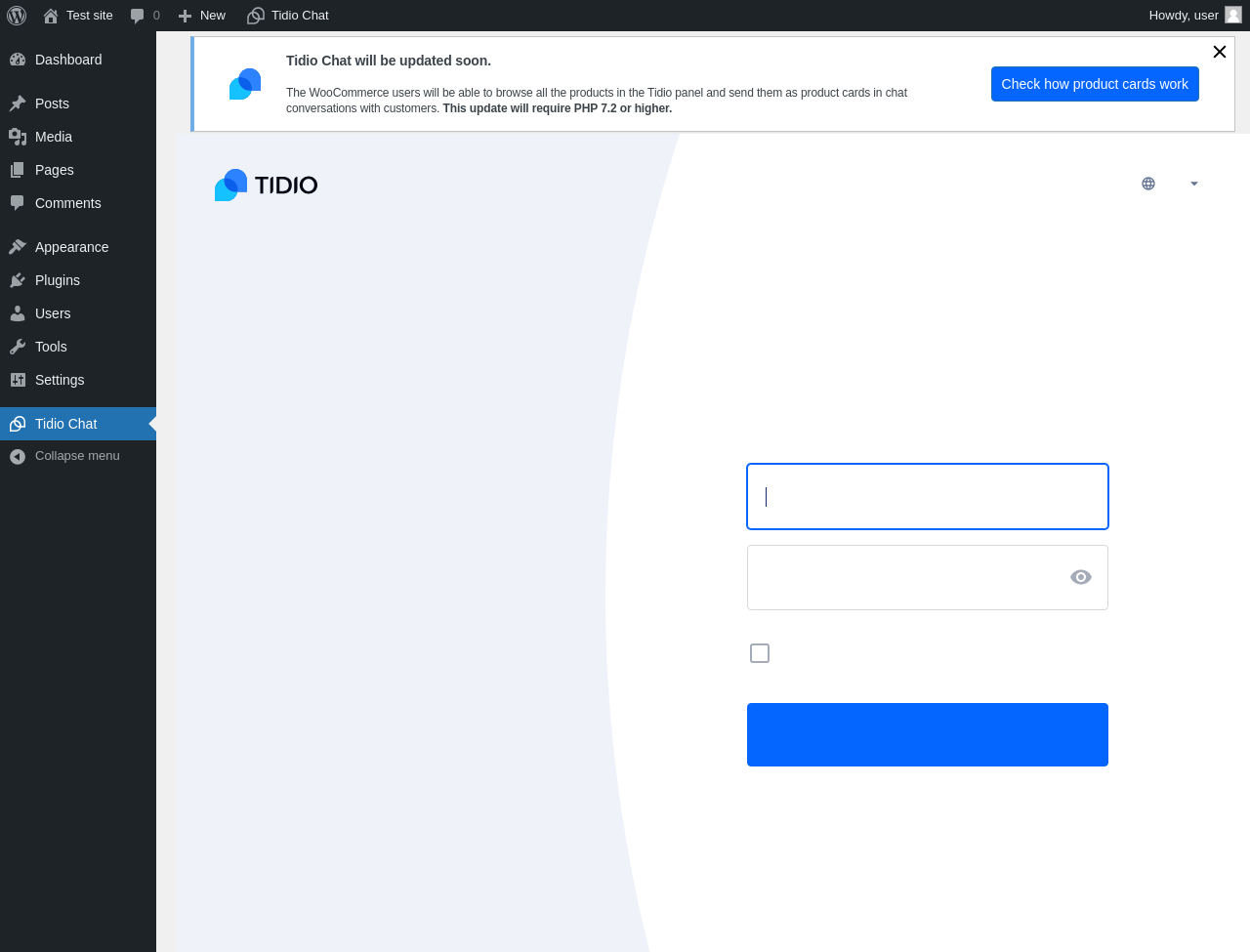
Task: Collapse the admin sidebar menu
Action: (78, 456)
